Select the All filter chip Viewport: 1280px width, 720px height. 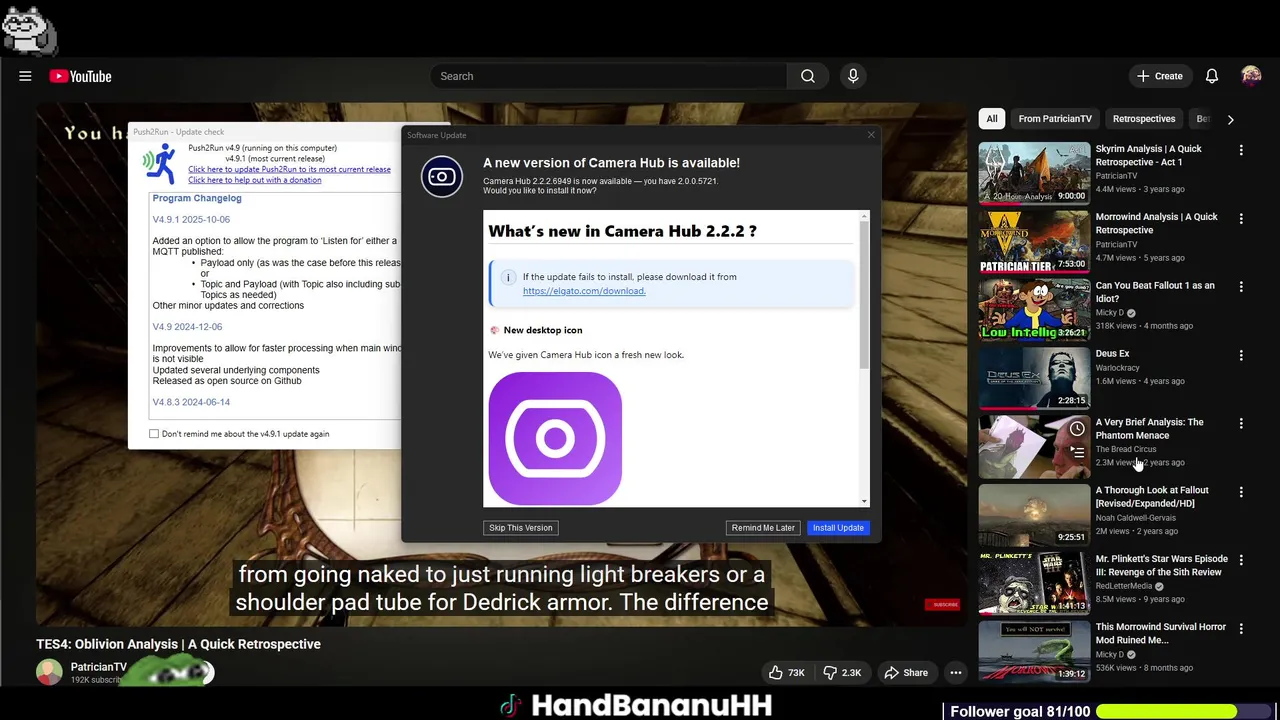pos(992,119)
